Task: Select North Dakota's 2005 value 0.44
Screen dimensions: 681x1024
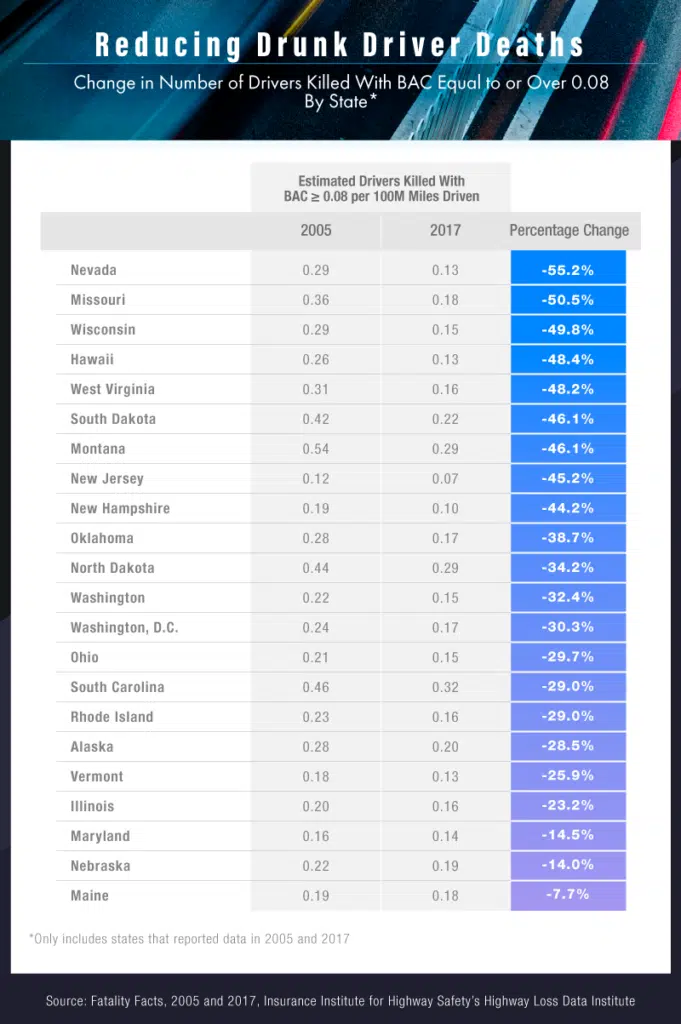Action: coord(316,568)
